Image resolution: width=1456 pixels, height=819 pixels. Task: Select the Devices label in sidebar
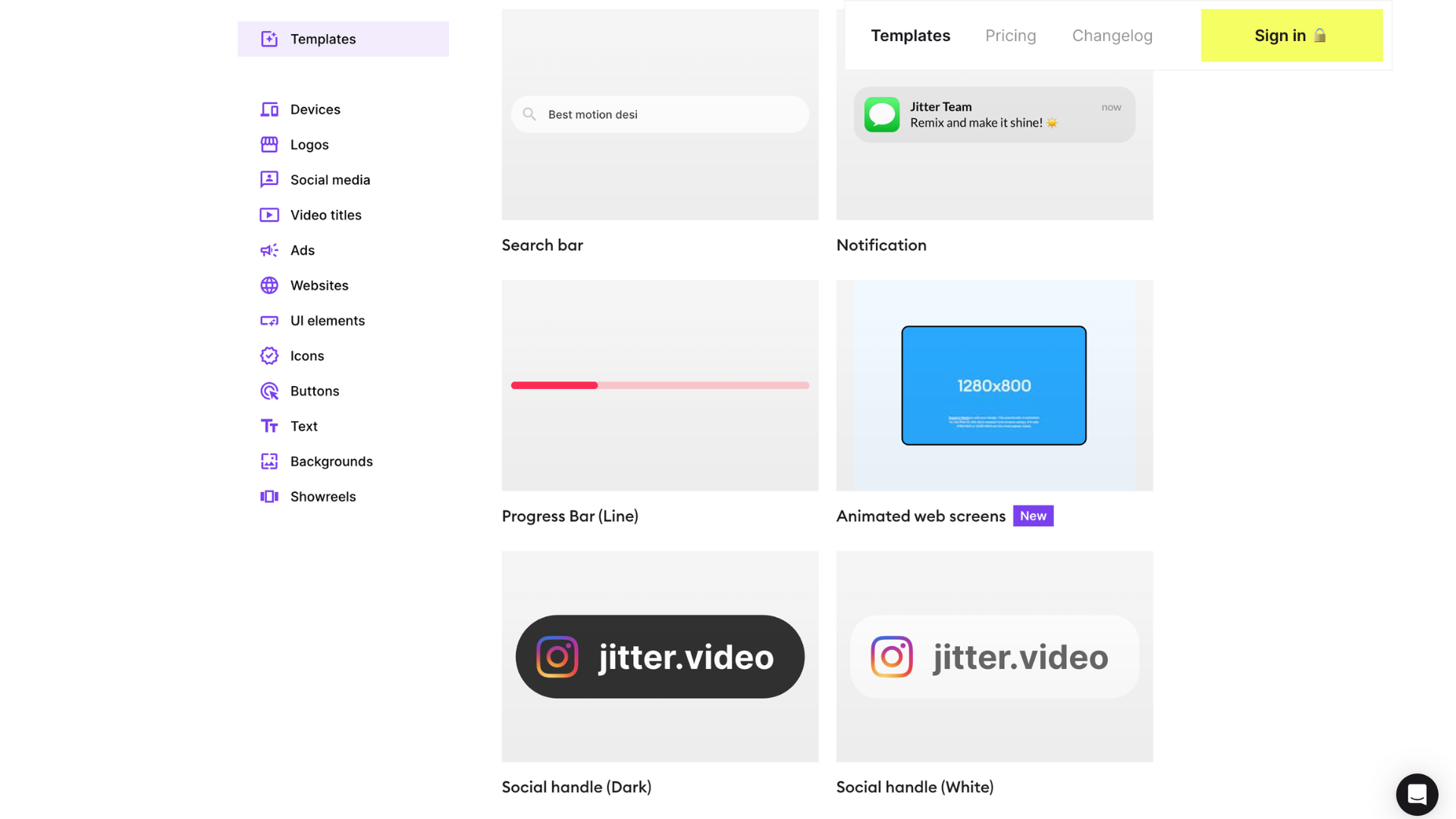[315, 109]
